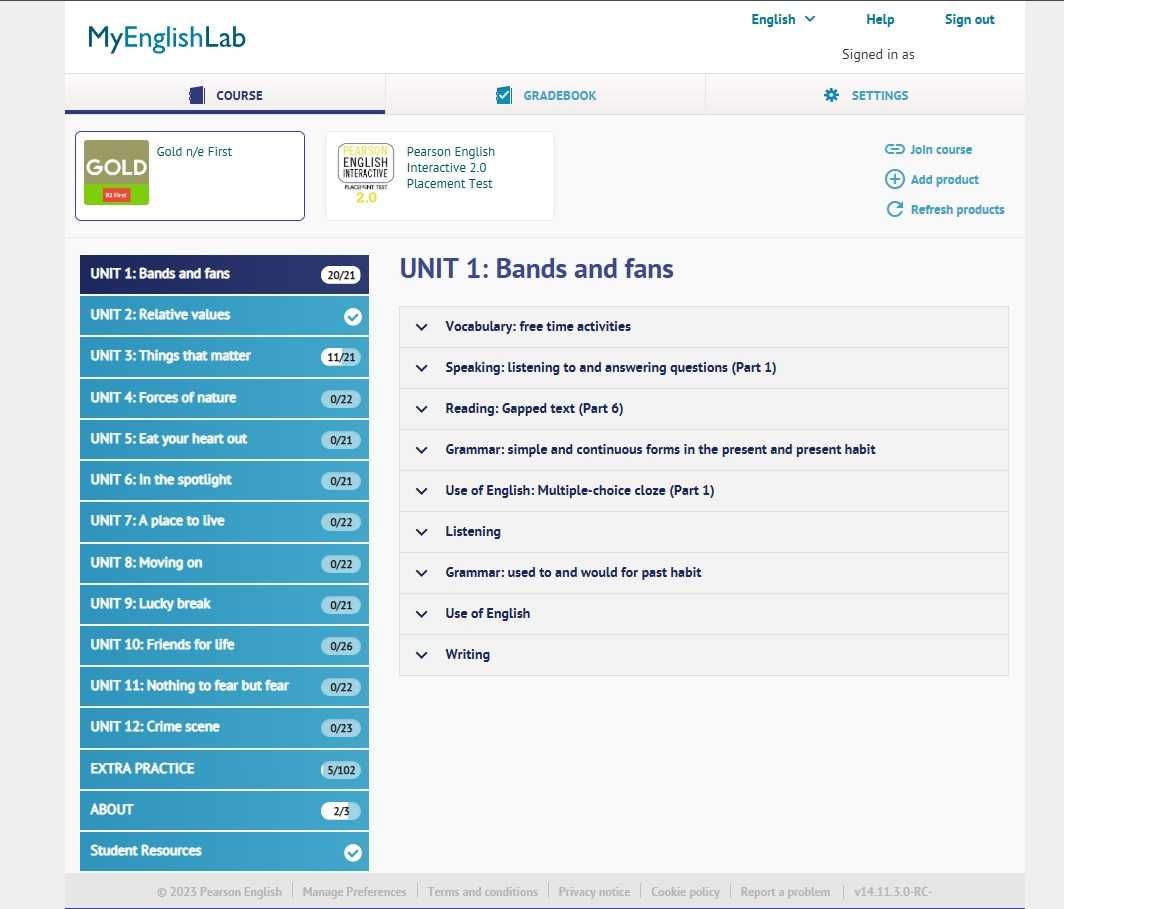Viewport: 1152px width, 909px height.
Task: Select Pearson English Interactive Placement Test card
Action: pos(439,176)
